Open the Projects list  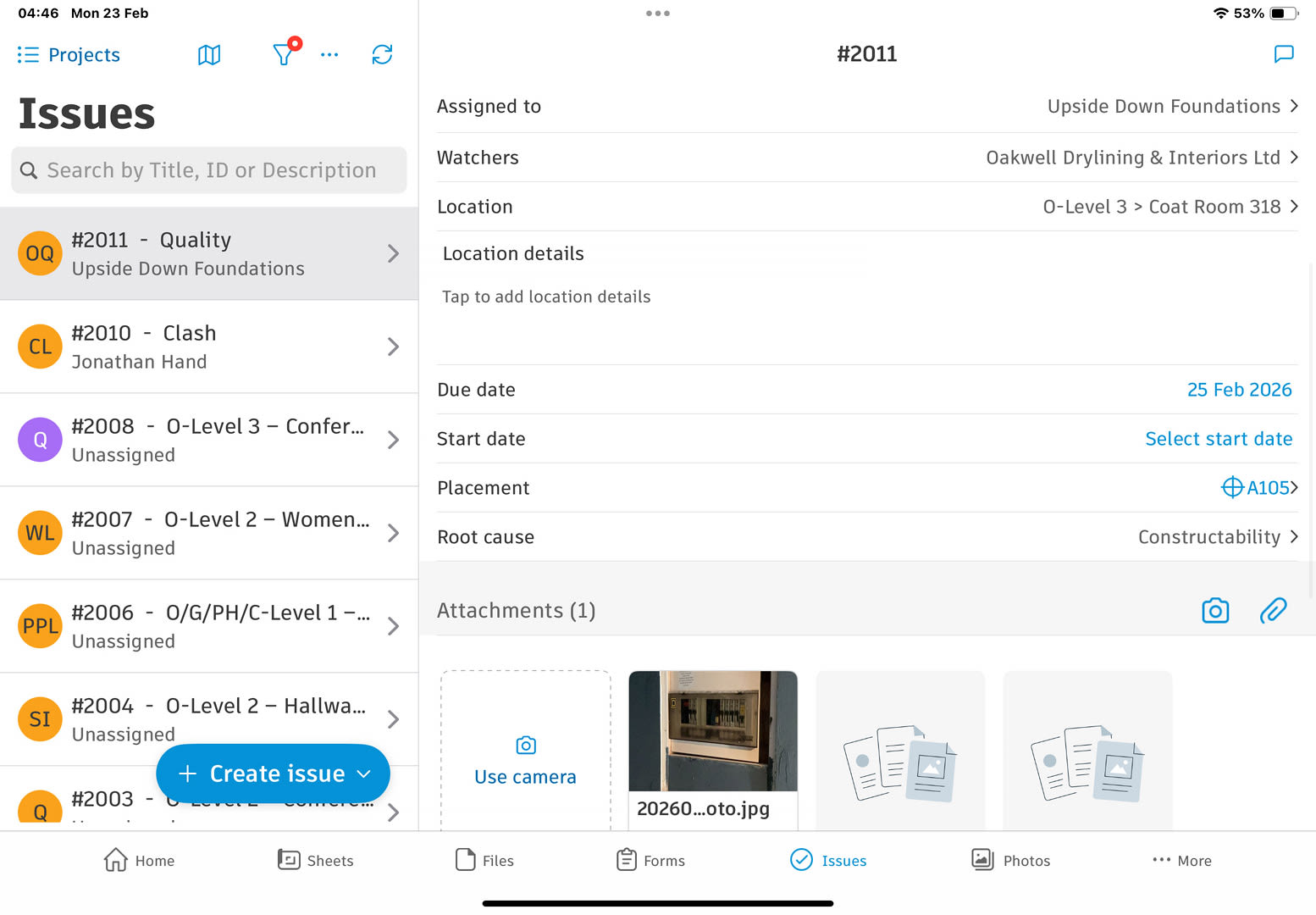(69, 55)
